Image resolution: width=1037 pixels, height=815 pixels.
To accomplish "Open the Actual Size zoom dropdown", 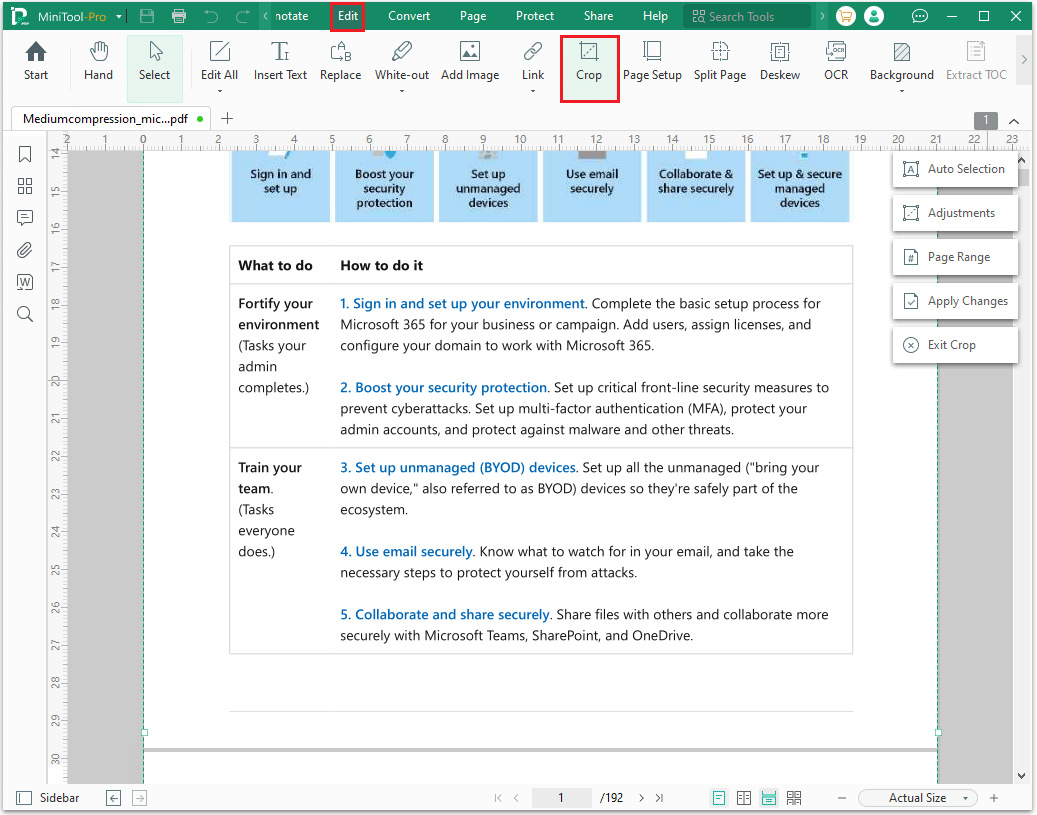I will coord(916,797).
